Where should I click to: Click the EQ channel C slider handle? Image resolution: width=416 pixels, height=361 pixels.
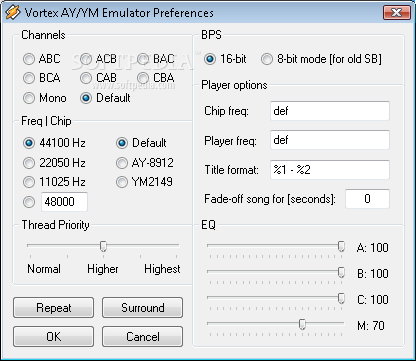tap(341, 298)
